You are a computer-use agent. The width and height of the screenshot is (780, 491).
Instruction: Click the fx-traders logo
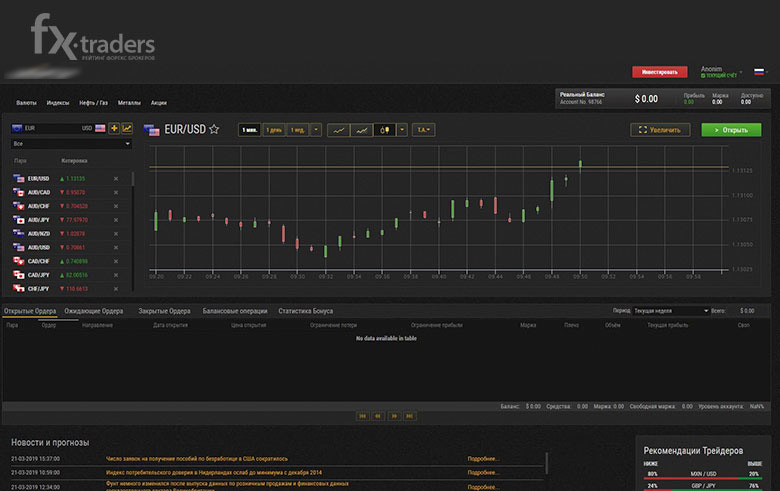93,37
